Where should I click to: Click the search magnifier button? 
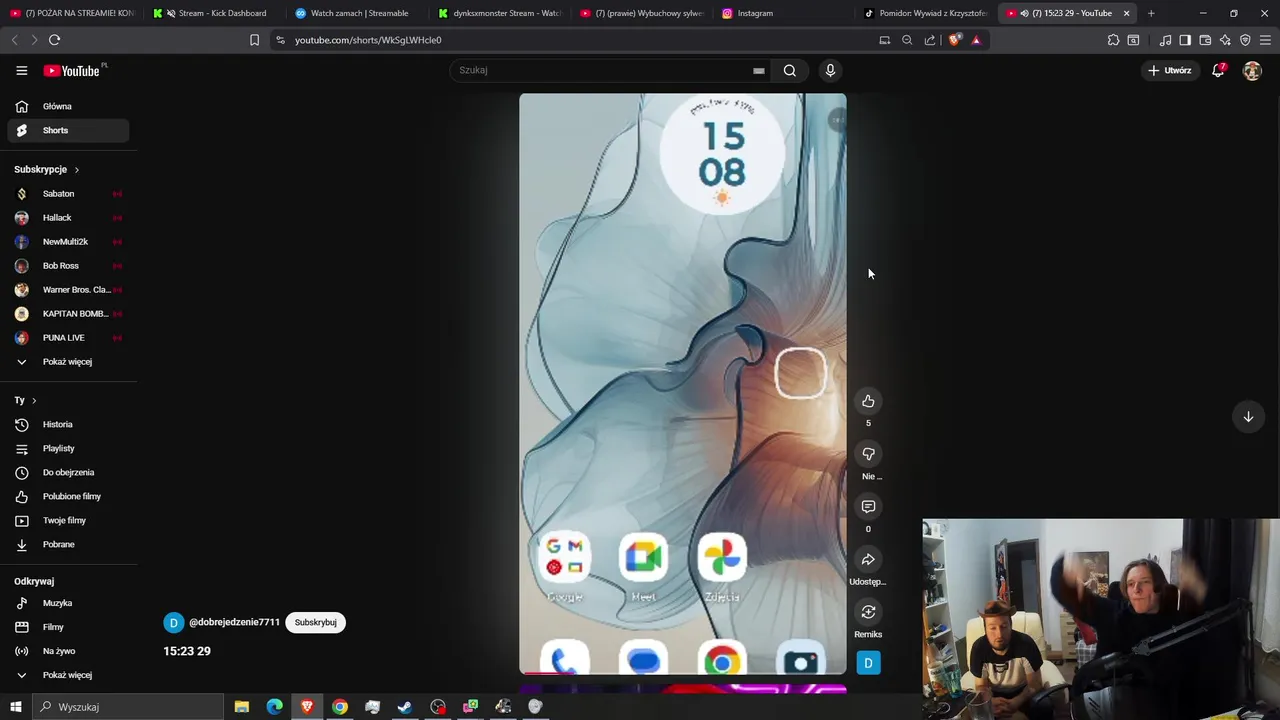point(790,70)
